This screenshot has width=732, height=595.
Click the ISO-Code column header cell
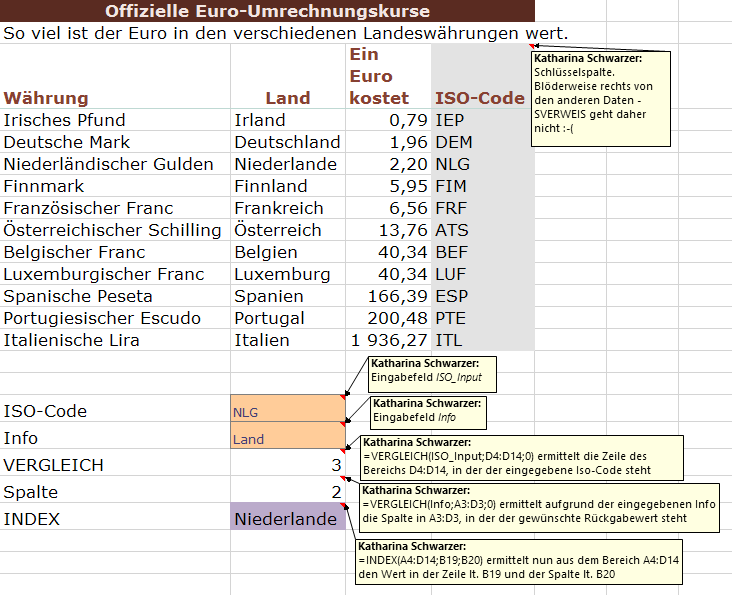pyautogui.click(x=480, y=98)
